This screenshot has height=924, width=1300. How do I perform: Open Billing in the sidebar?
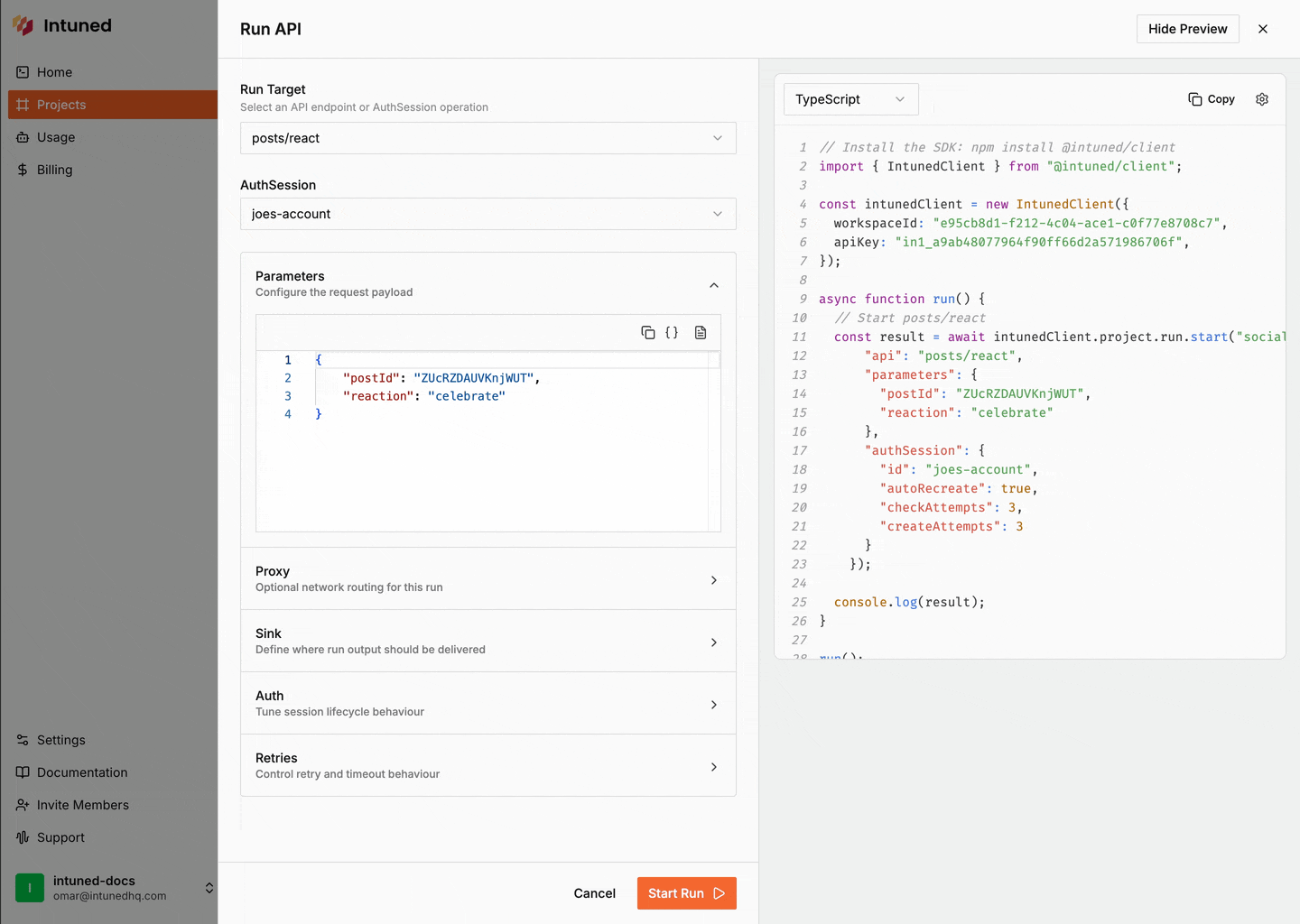point(108,170)
